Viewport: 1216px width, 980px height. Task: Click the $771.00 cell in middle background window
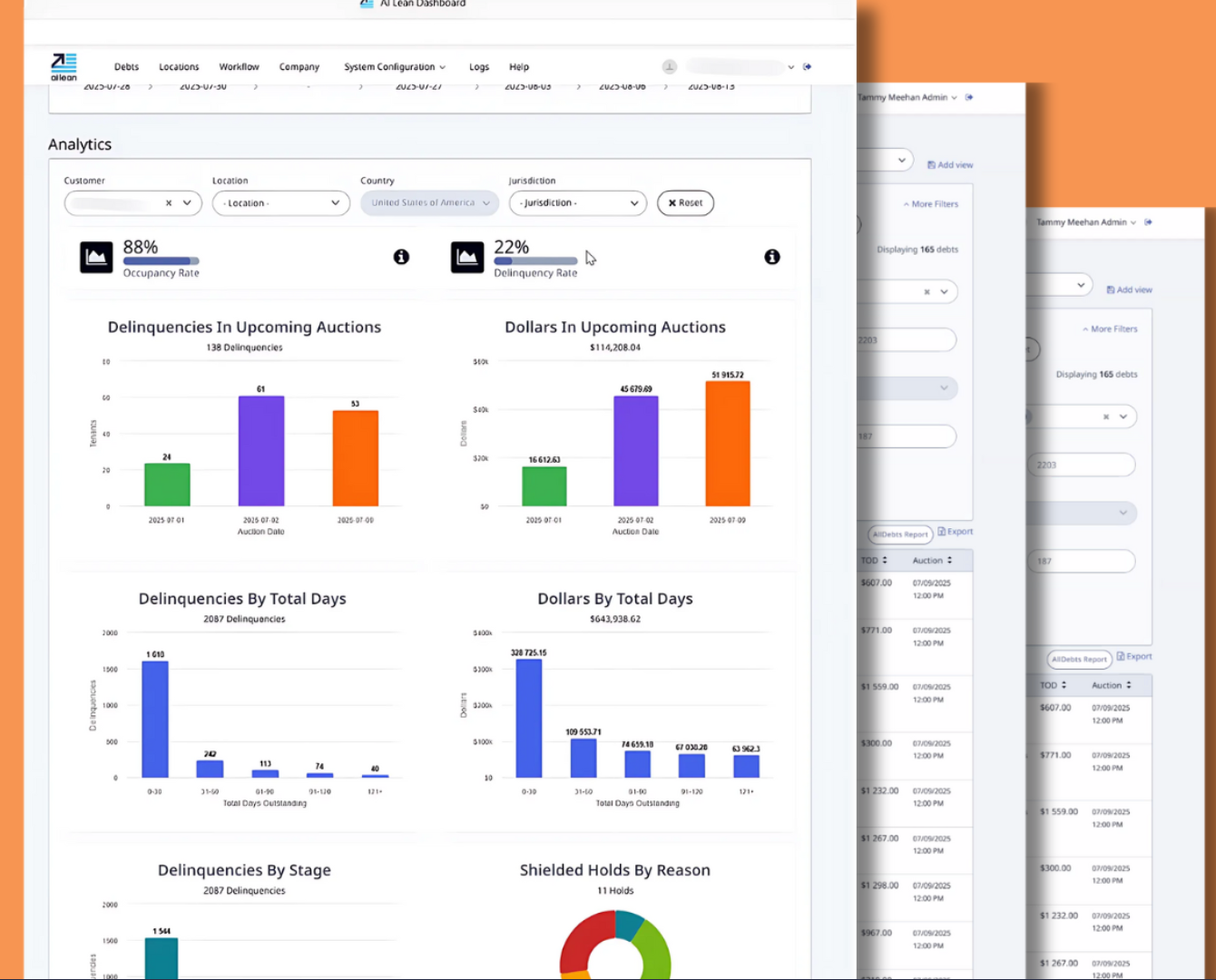coord(877,630)
